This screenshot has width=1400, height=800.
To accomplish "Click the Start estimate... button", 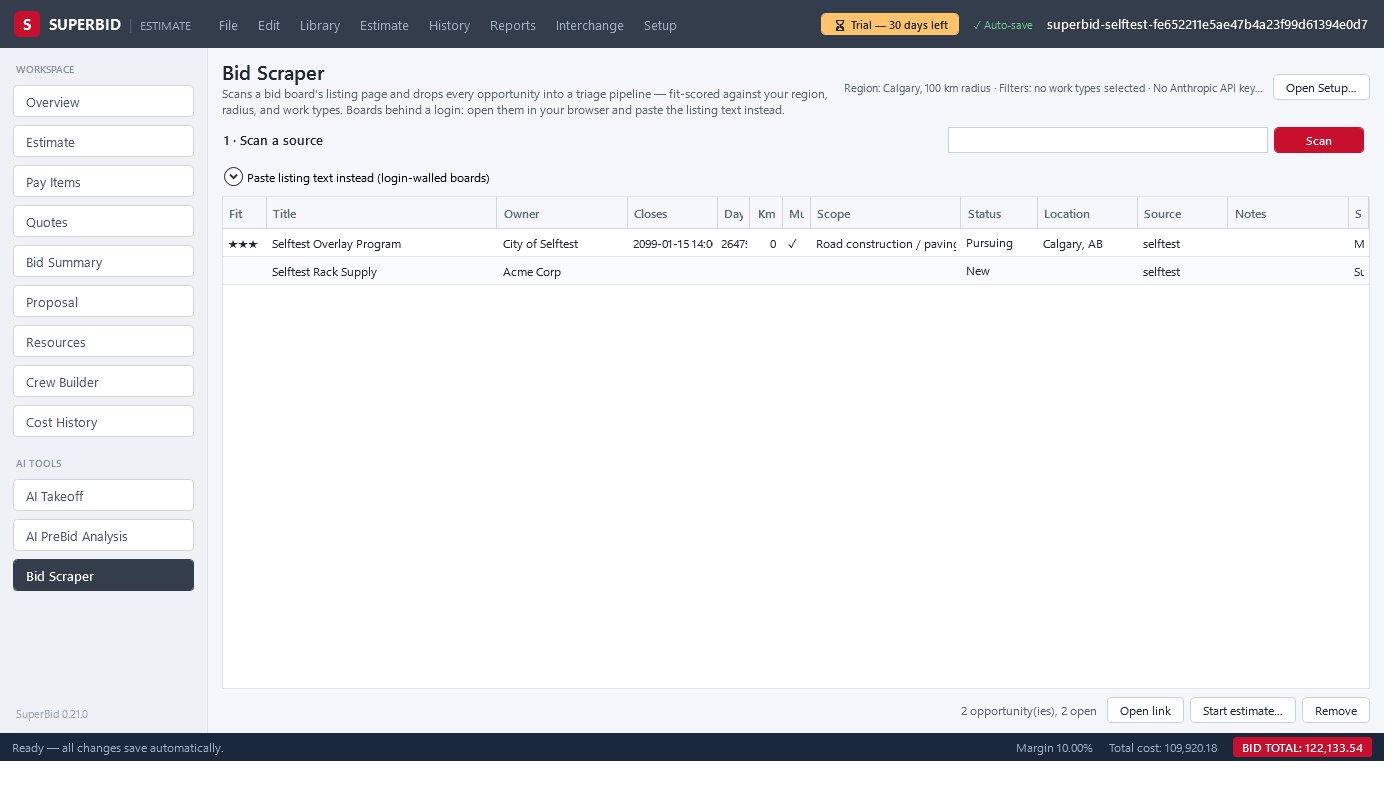I will 1243,710.
